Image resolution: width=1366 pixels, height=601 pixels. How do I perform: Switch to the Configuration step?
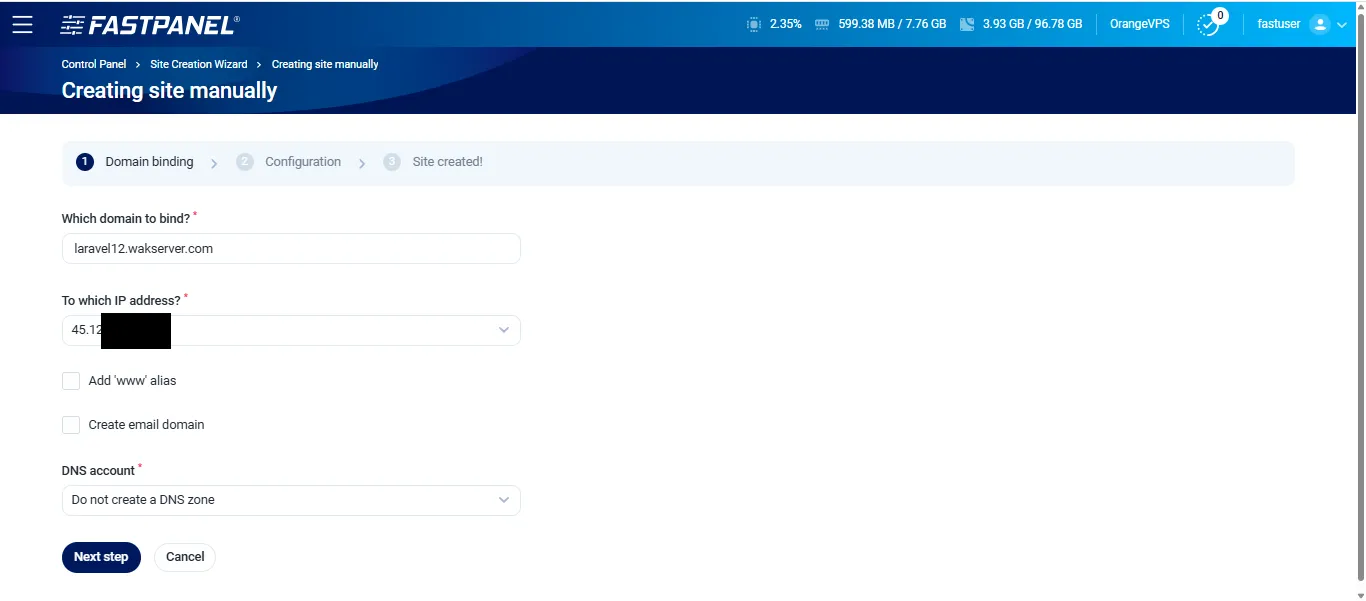click(x=302, y=162)
